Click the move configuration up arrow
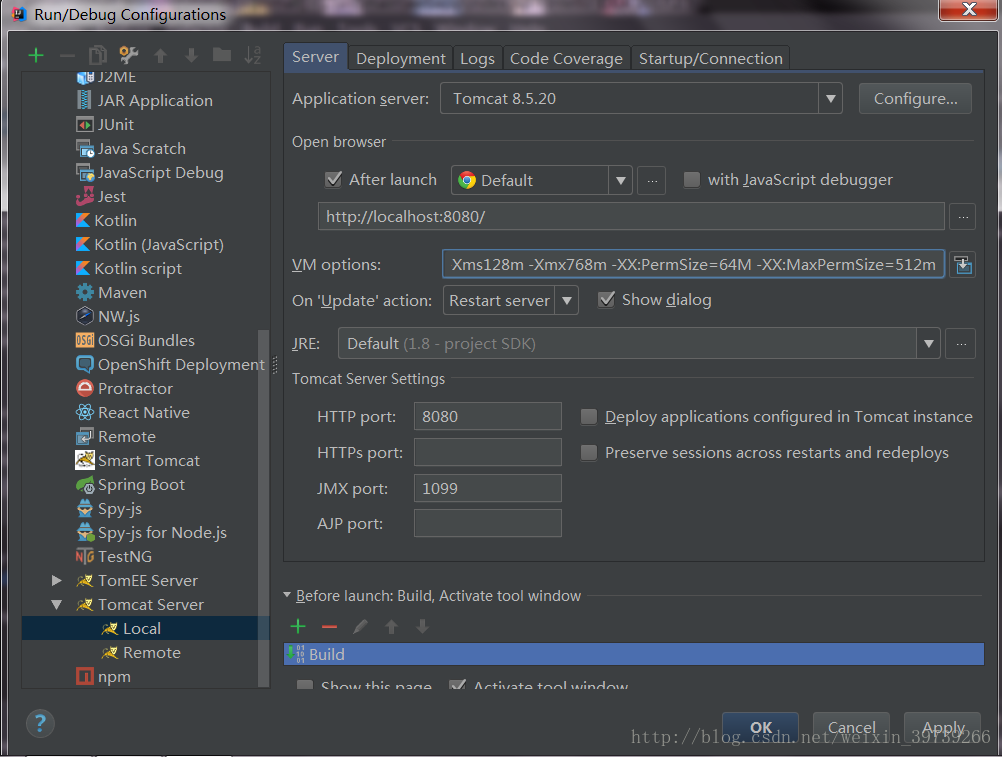 click(x=160, y=56)
